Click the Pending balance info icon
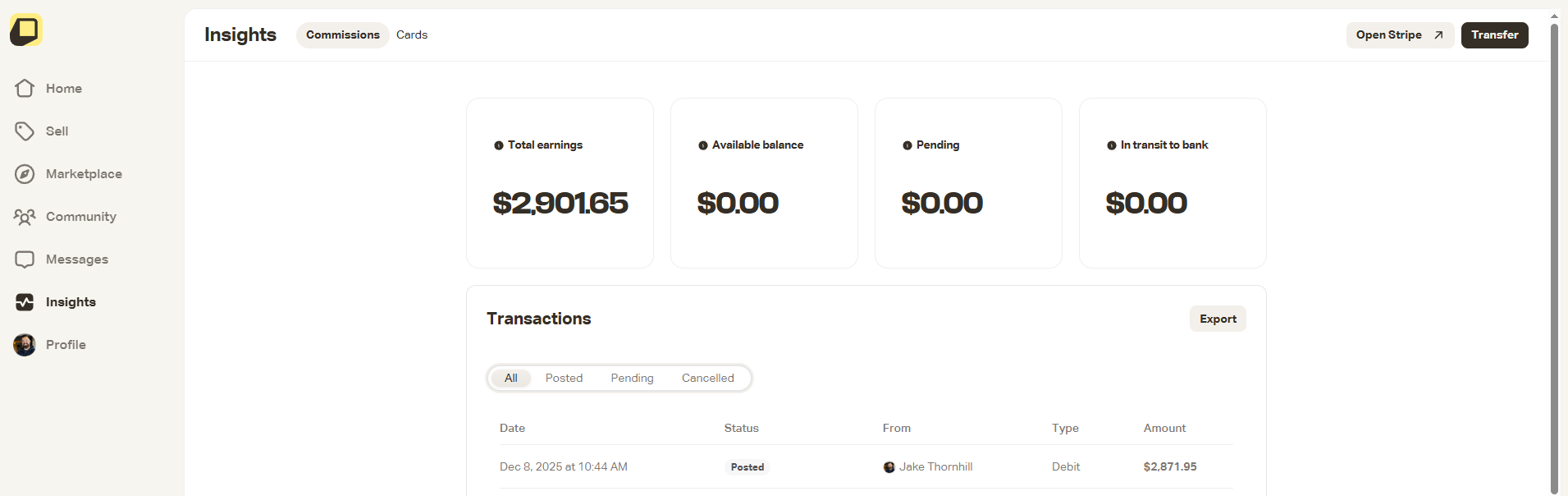The width and height of the screenshot is (1568, 496). (907, 145)
